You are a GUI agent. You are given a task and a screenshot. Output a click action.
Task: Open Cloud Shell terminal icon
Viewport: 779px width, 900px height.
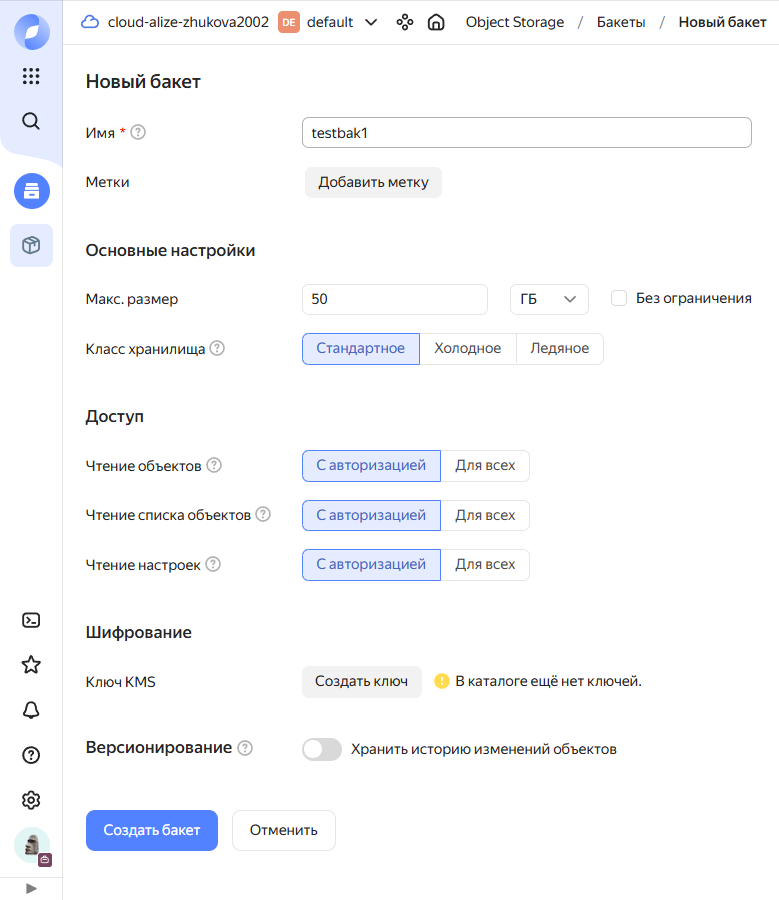pyautogui.click(x=31, y=620)
